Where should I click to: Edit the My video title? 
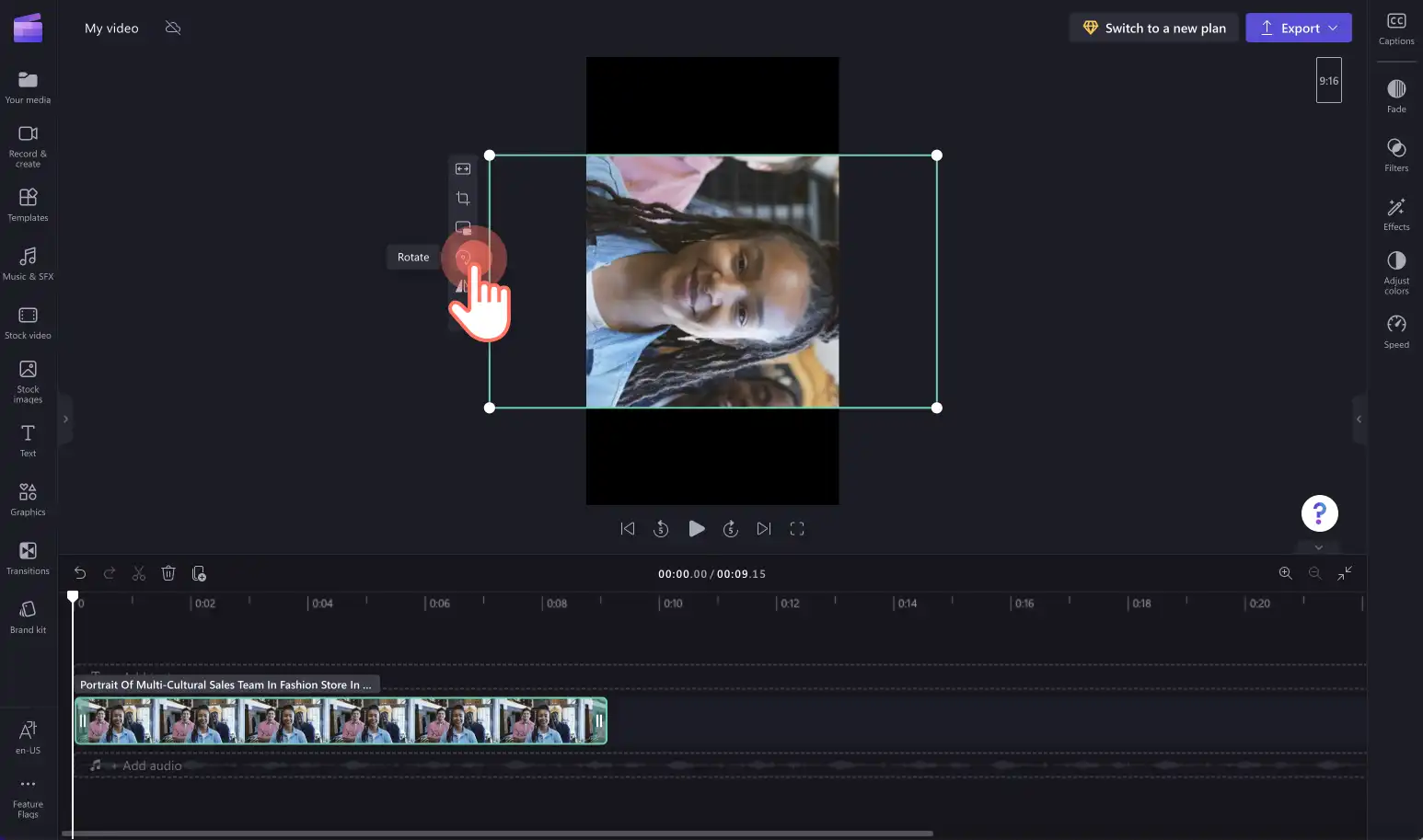coord(111,28)
